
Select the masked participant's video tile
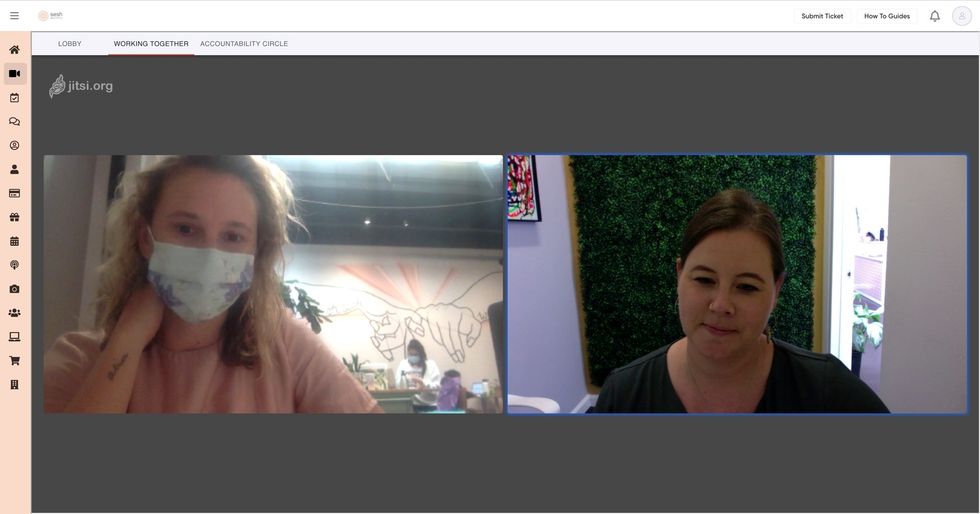click(x=273, y=284)
